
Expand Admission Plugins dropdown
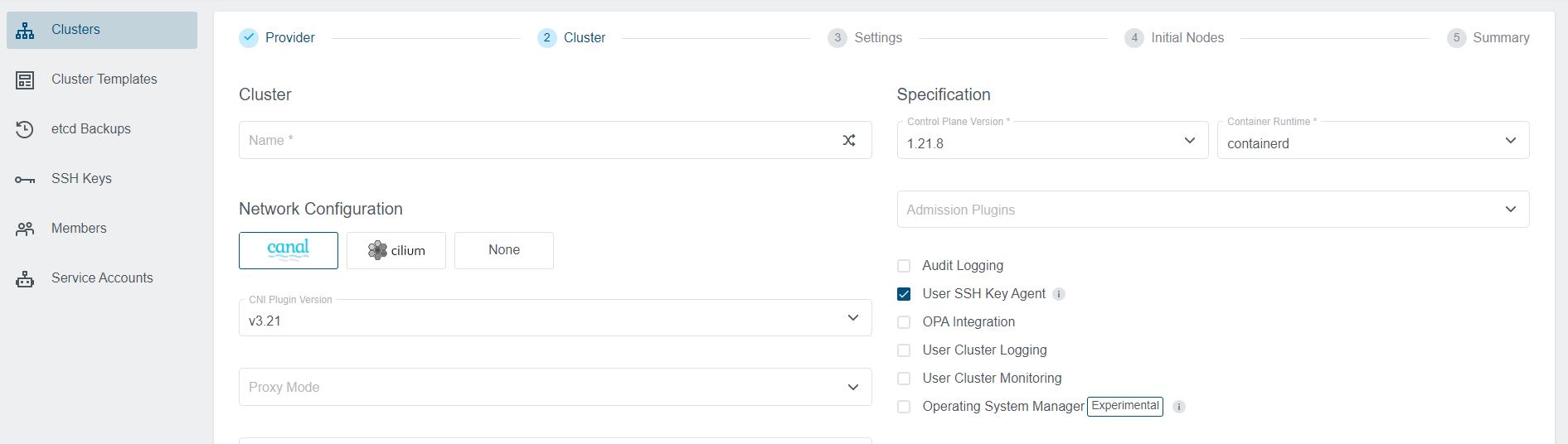pos(1213,210)
